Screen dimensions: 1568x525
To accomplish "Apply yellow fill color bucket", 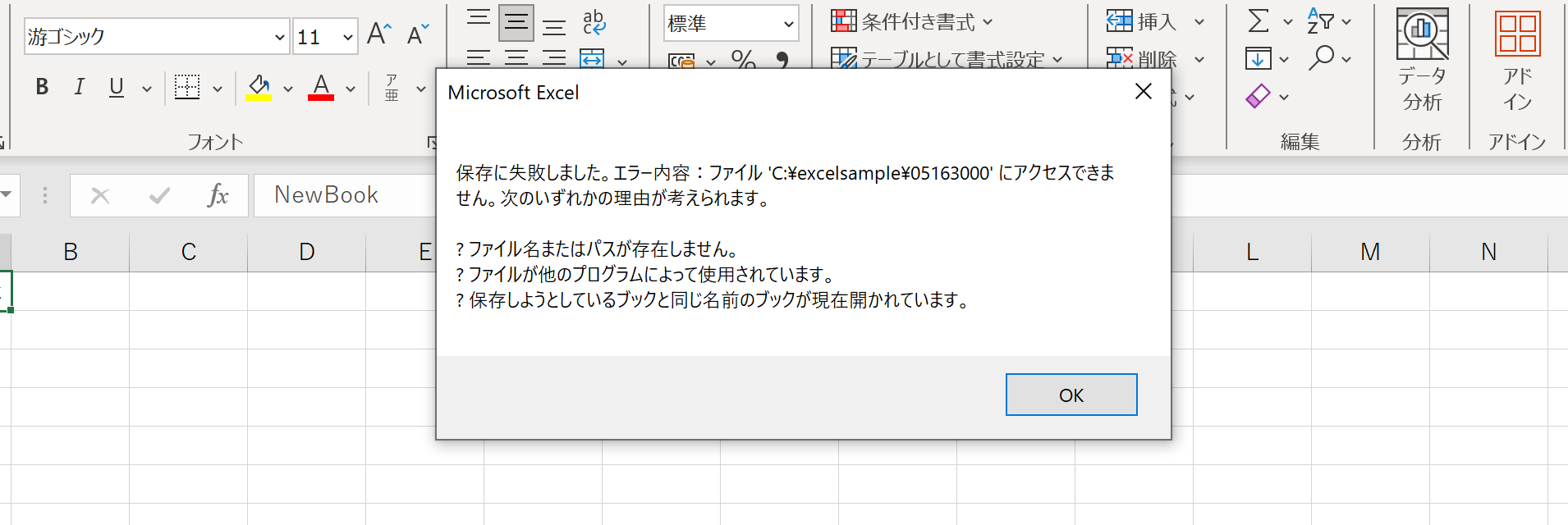I will (259, 87).
